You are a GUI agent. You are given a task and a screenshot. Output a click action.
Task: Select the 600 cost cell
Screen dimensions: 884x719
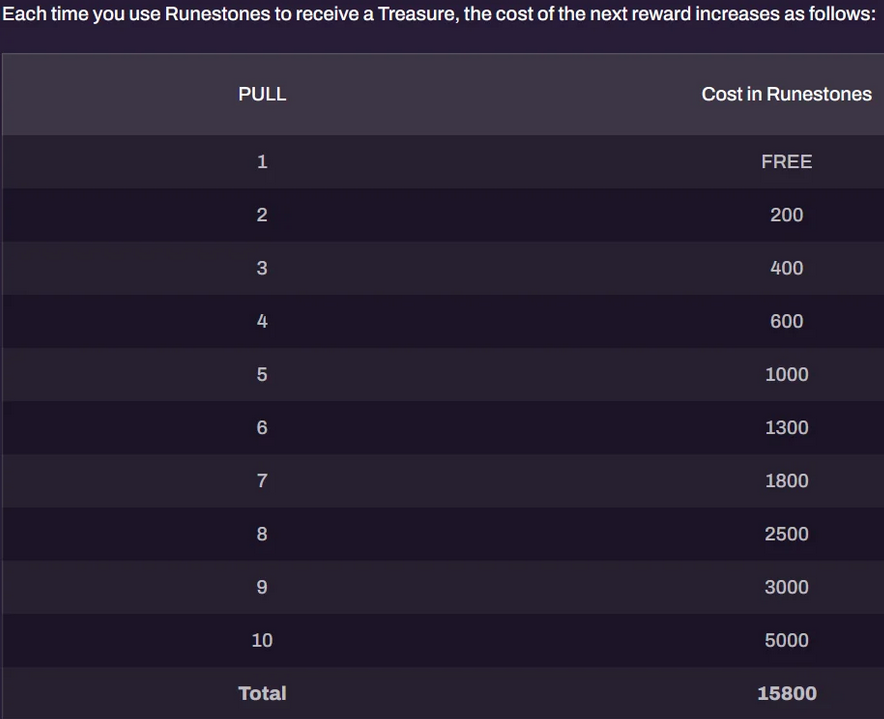click(x=786, y=321)
